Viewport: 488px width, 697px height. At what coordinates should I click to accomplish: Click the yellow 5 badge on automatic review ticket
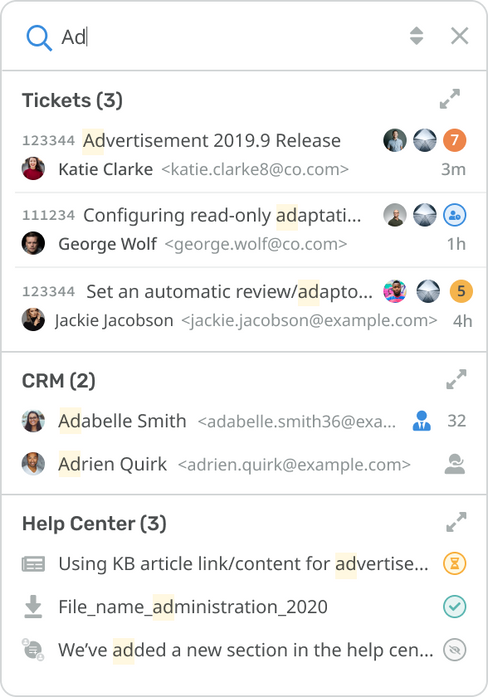pyautogui.click(x=461, y=291)
